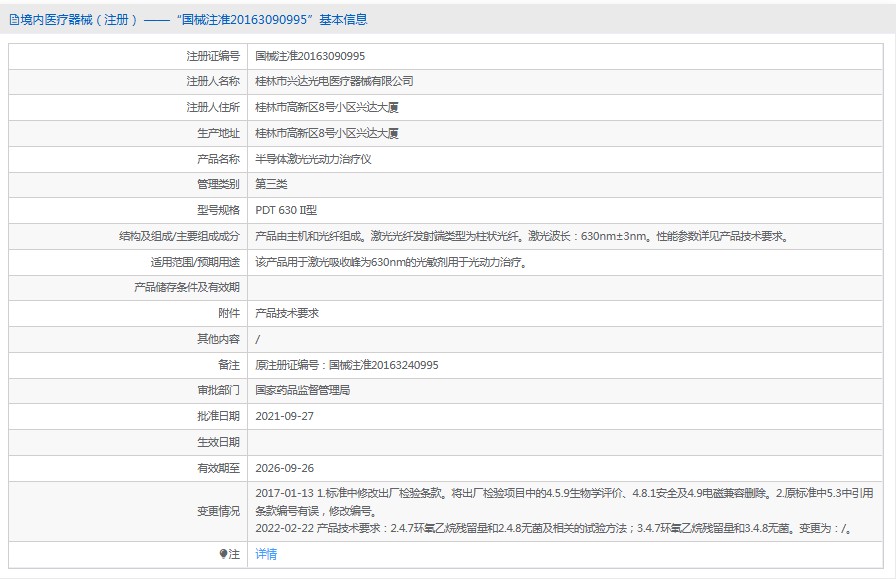Image resolution: width=896 pixels, height=579 pixels.
Task: Click the 有效期至 label
Action: pos(218,468)
